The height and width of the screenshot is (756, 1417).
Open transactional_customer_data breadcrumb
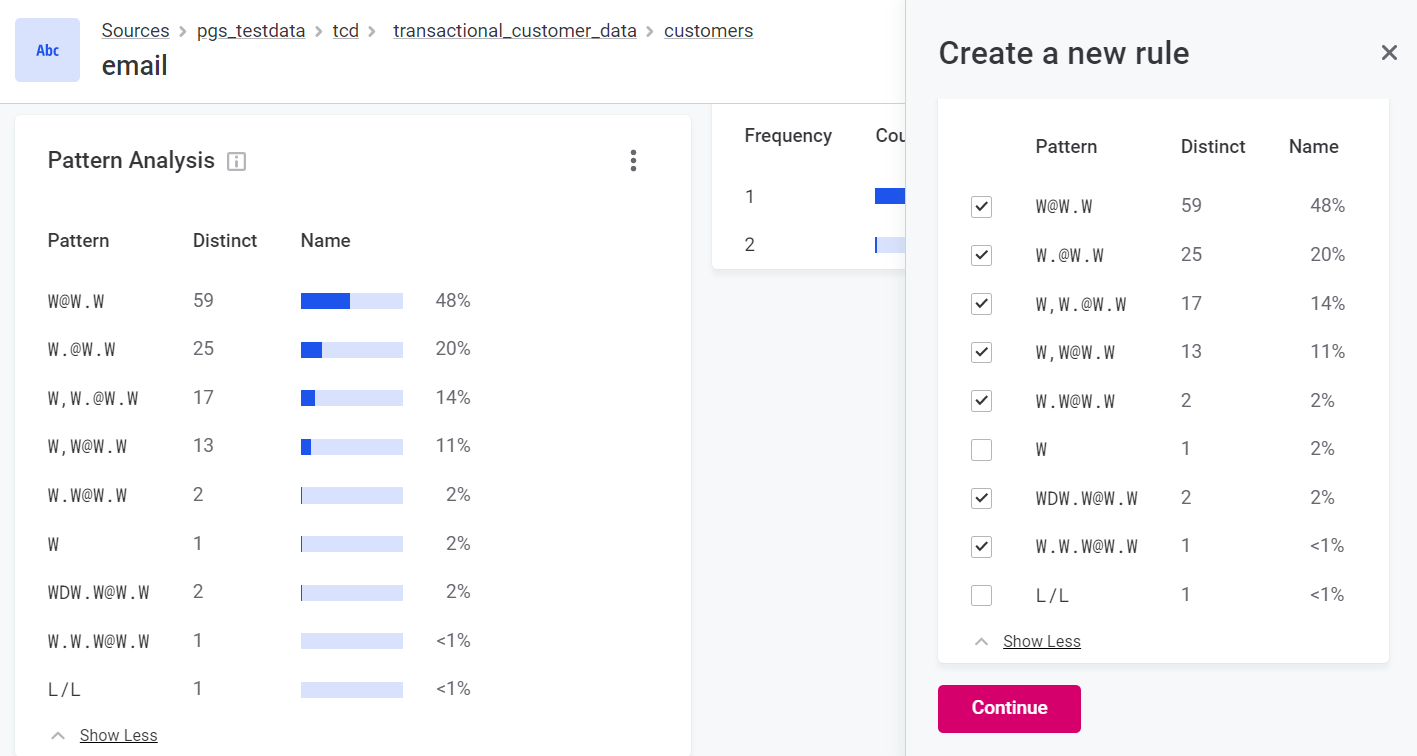[x=515, y=31]
